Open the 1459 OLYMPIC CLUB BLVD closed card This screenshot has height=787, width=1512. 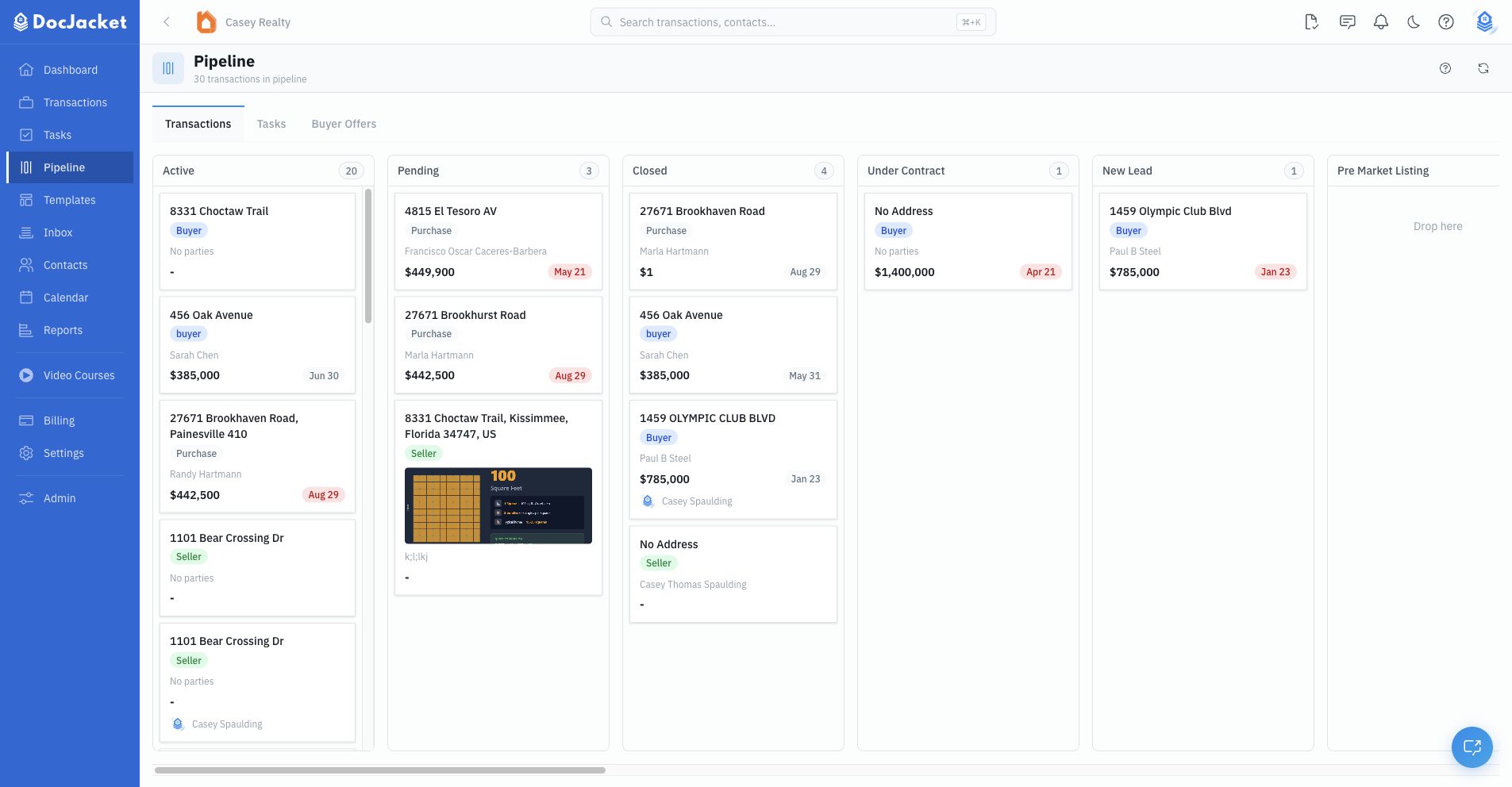(x=733, y=459)
